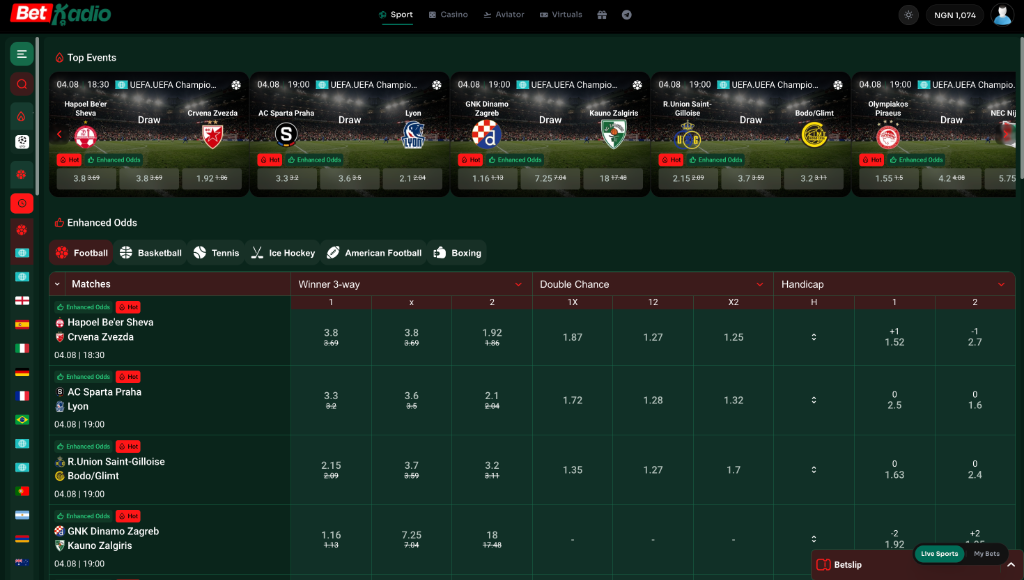Click the red clock icon in the sidebar

[x=22, y=203]
